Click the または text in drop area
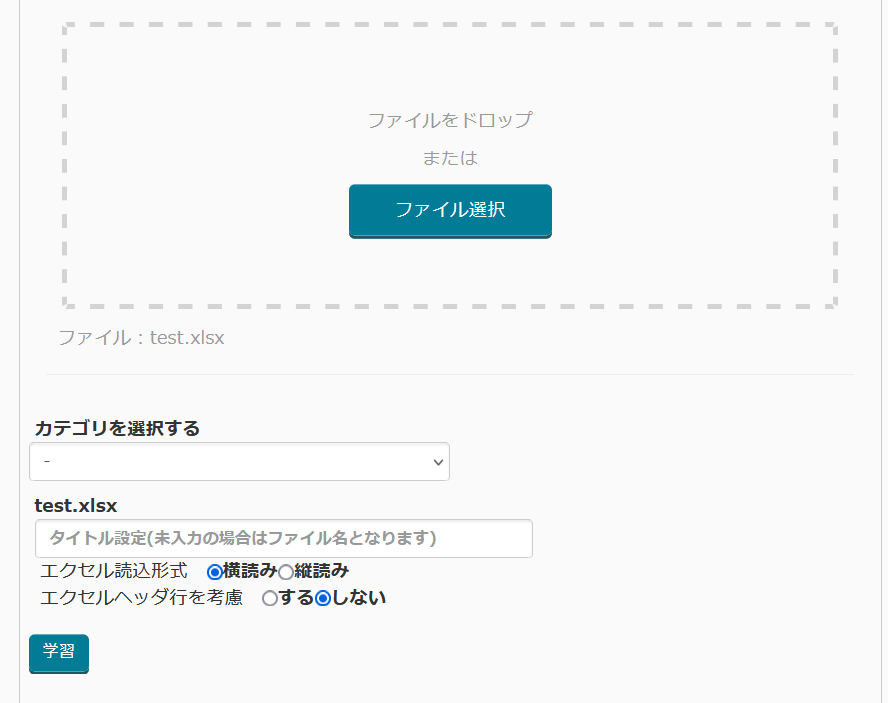The height and width of the screenshot is (703, 888). [450, 158]
